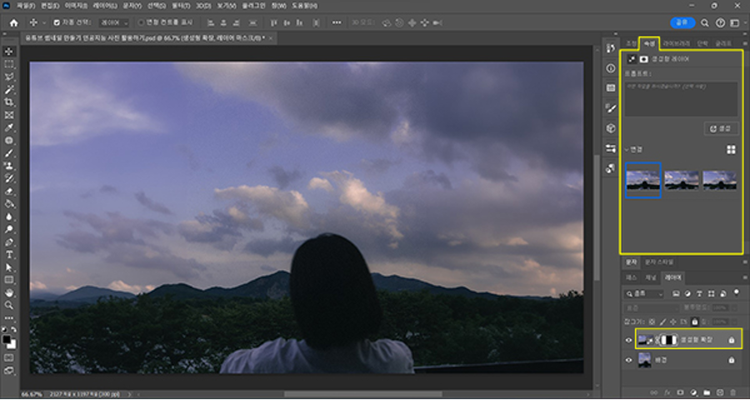This screenshot has height=400, width=750.
Task: Open the layer filter kind dropdown
Action: click(x=644, y=293)
